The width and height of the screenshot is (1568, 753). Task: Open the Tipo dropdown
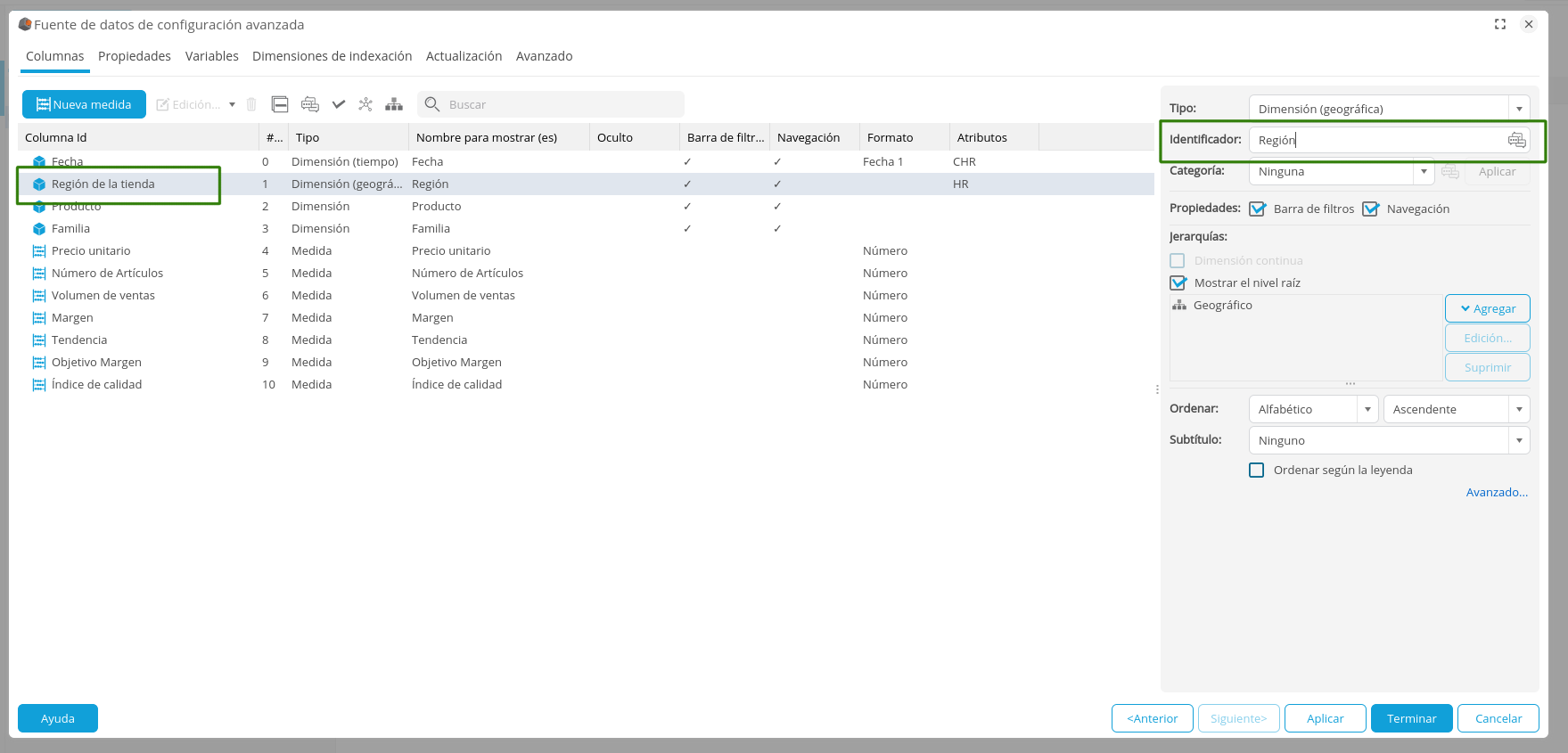1519,109
